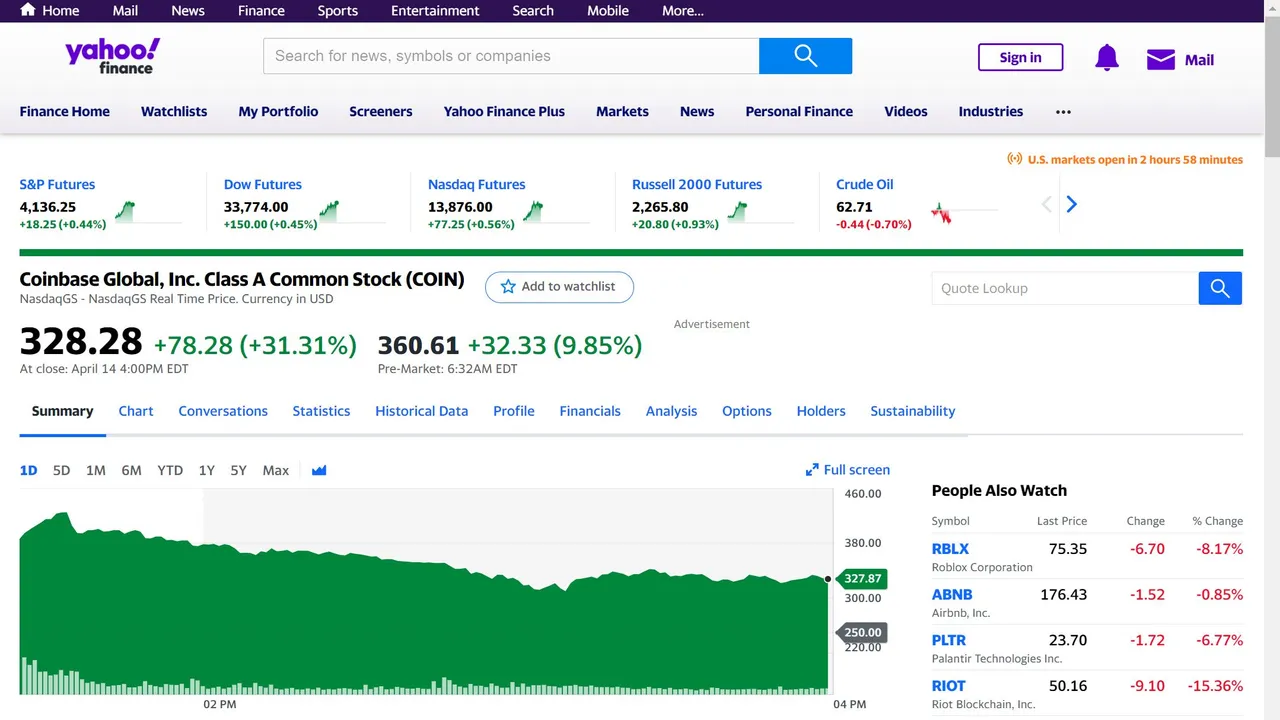Set the chart range to YTD

point(170,470)
